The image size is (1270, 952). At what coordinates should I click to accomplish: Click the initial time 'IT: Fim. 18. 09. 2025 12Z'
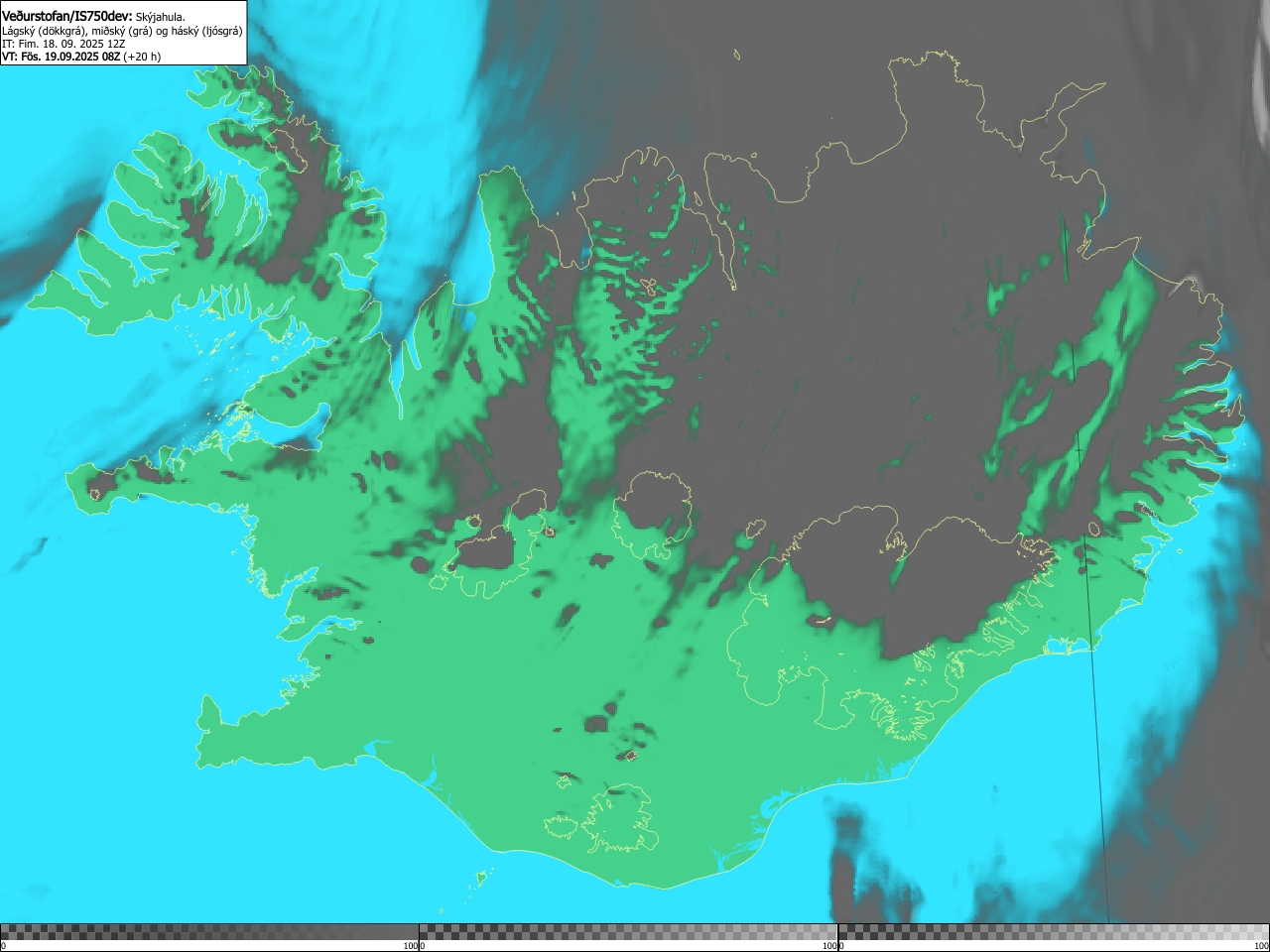pos(63,44)
